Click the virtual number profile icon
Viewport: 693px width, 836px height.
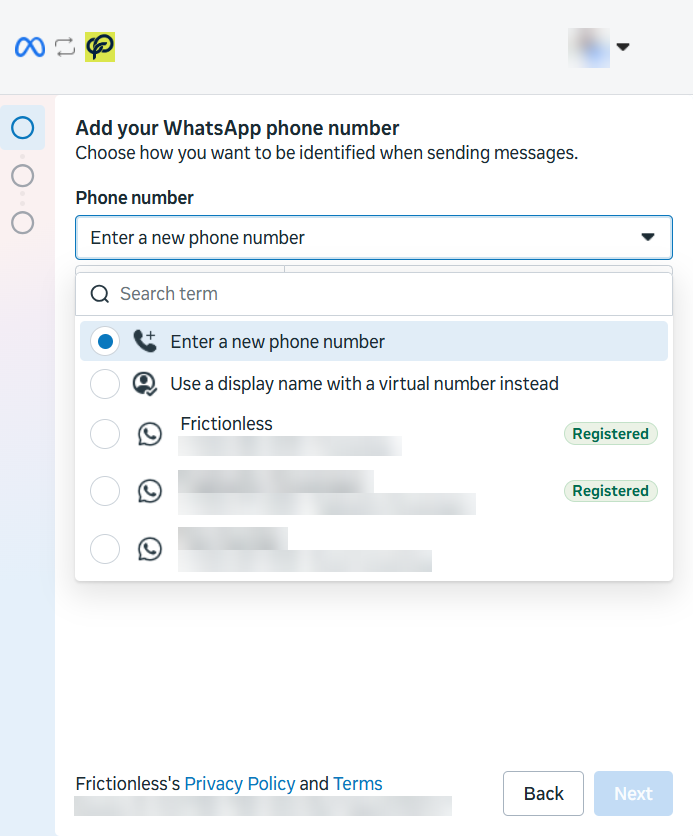click(144, 384)
